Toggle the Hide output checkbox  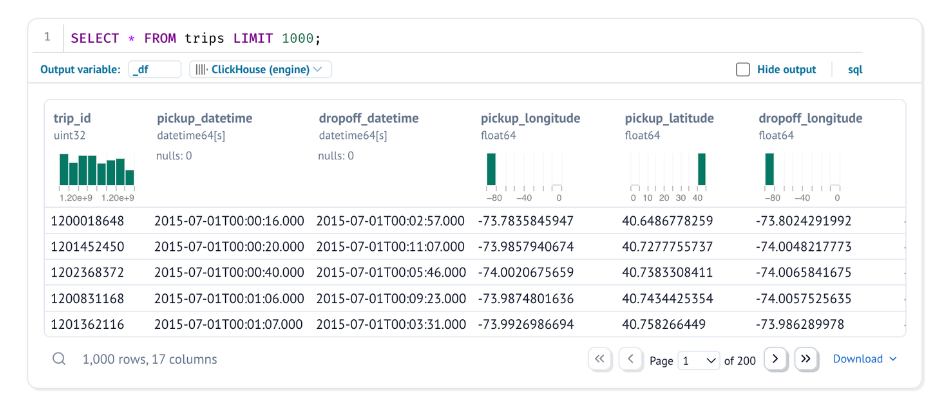coord(743,70)
